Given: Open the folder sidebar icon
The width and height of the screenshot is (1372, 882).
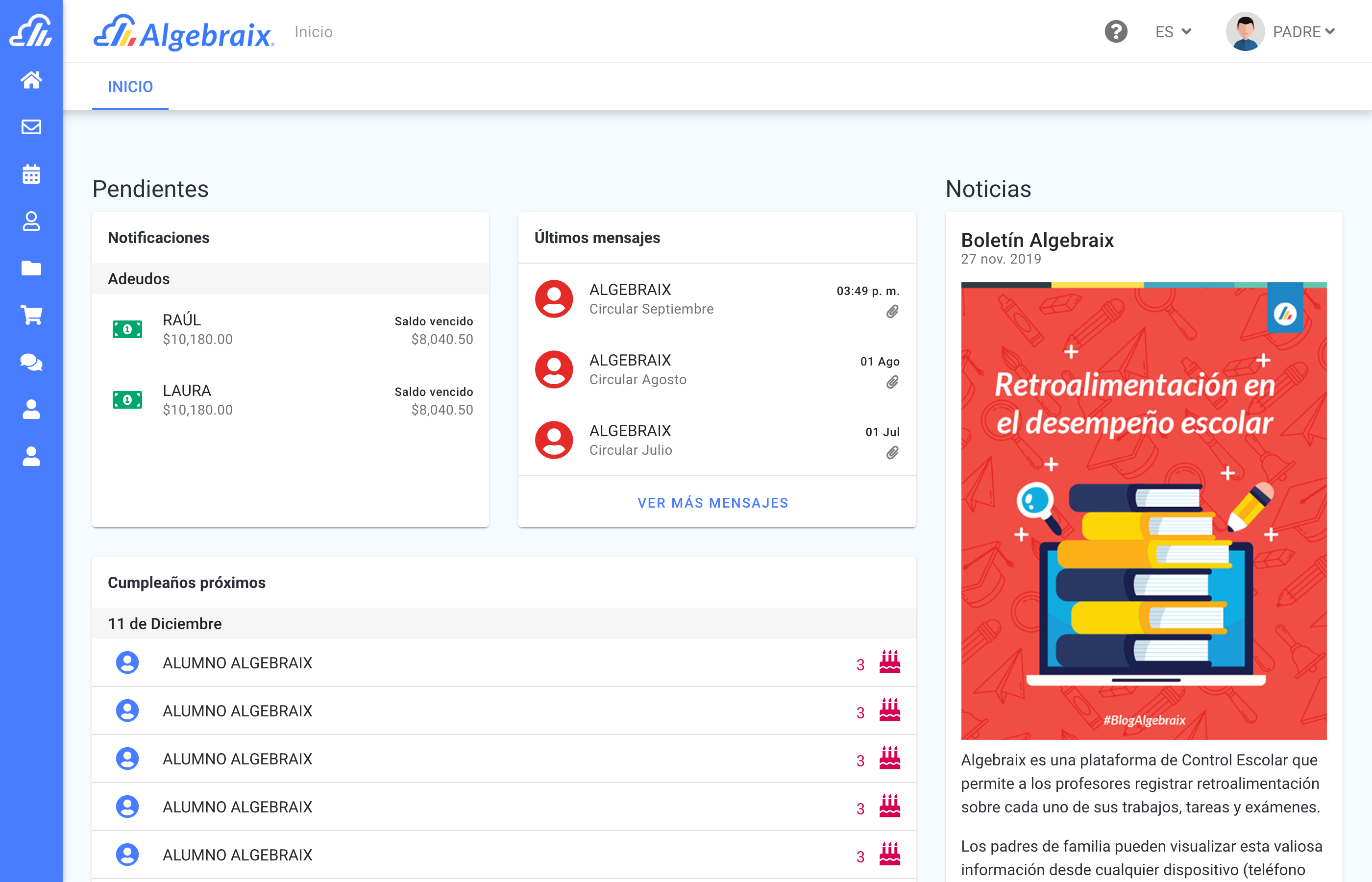Looking at the screenshot, I should click(x=31, y=268).
